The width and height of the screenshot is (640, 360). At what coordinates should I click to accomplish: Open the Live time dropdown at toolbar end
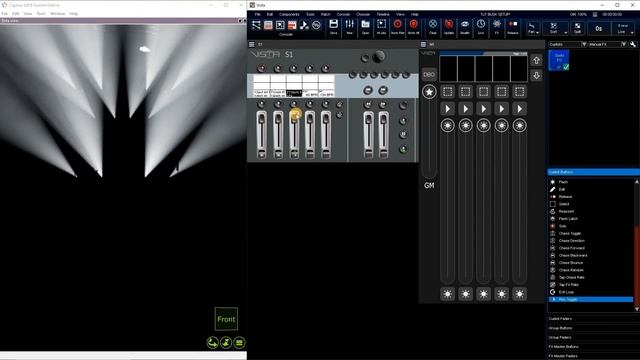click(623, 28)
